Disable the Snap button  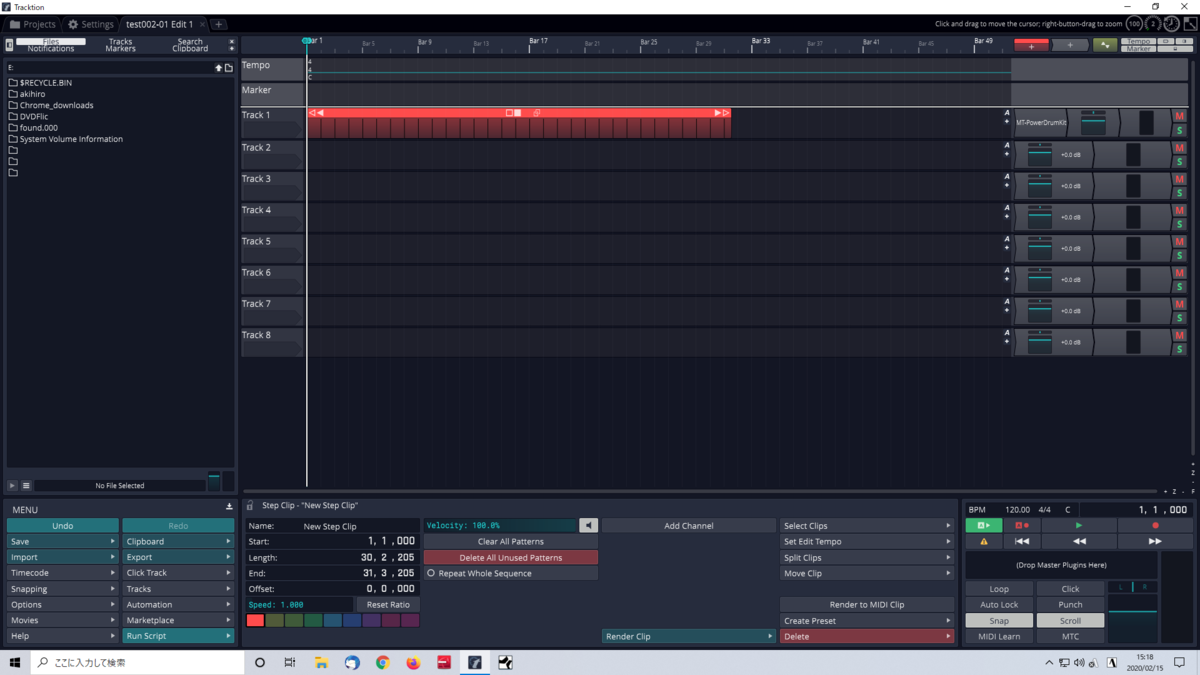pyautogui.click(x=999, y=620)
